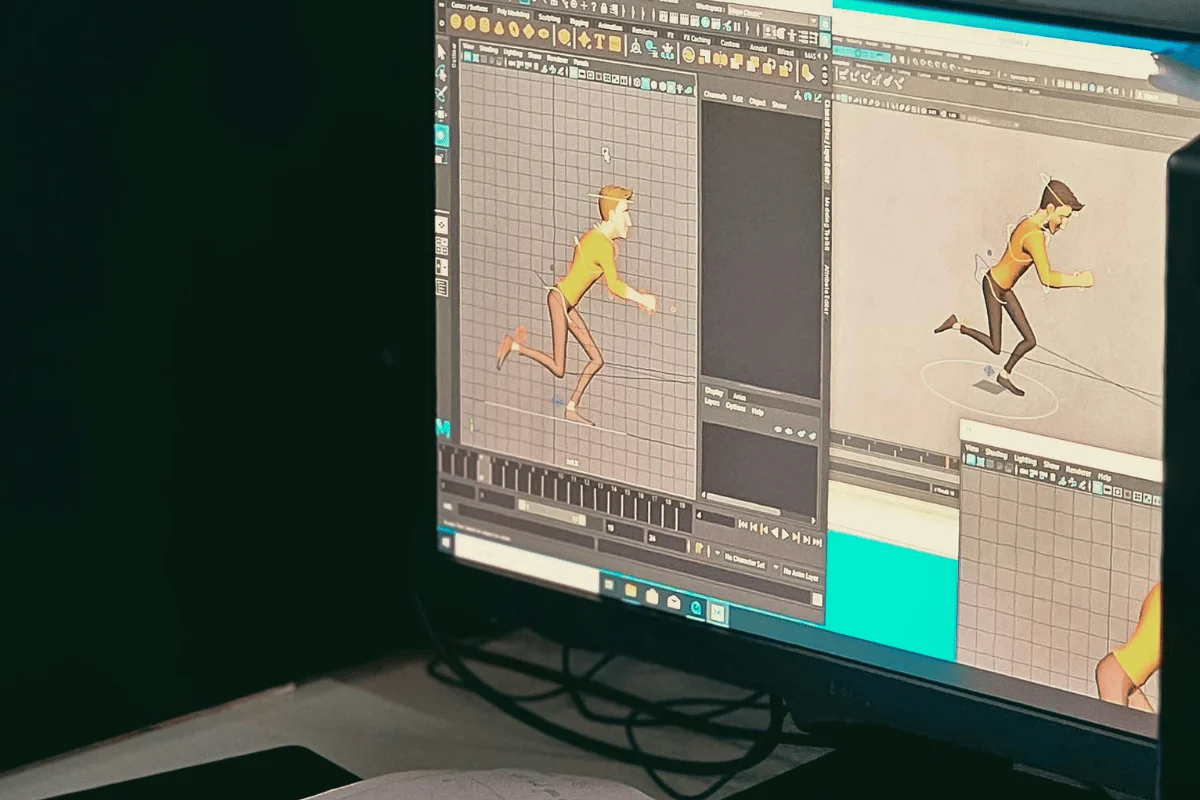Click the mail icon in Windows taskbar
This screenshot has width=1200, height=800.
[x=673, y=602]
